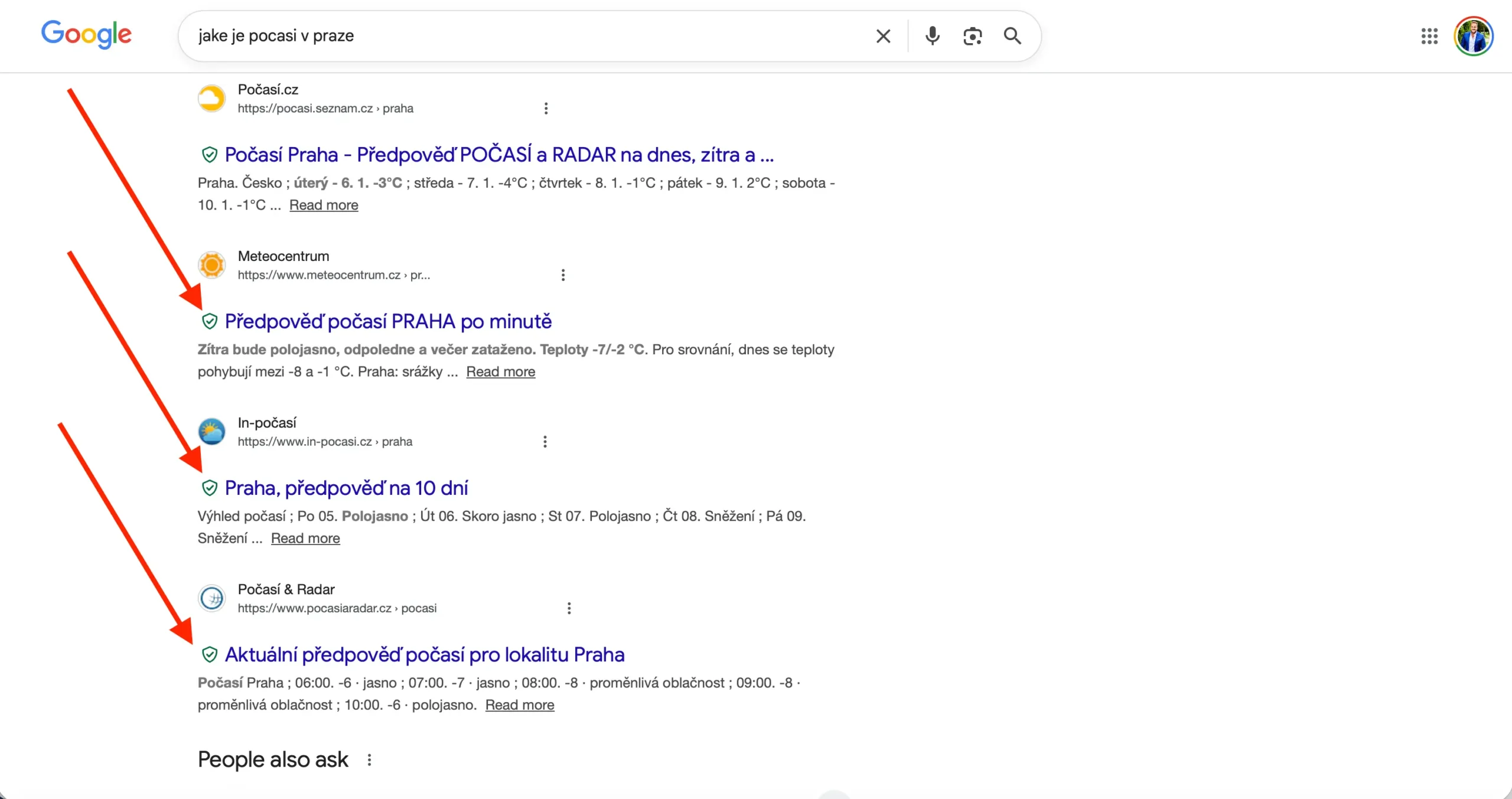Image resolution: width=1512 pixels, height=799 pixels.
Task: Open People also ask options menu
Action: [x=369, y=760]
